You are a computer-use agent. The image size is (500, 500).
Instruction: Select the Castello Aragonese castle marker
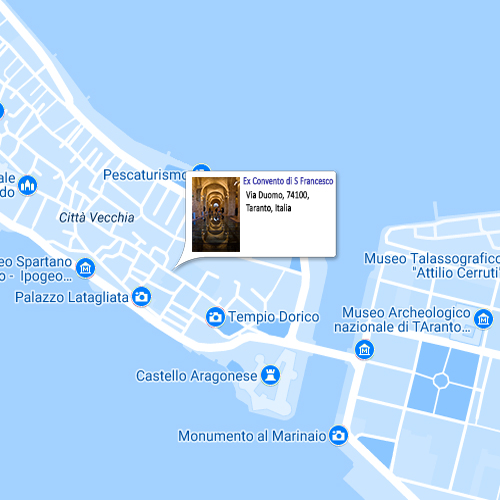point(270,375)
